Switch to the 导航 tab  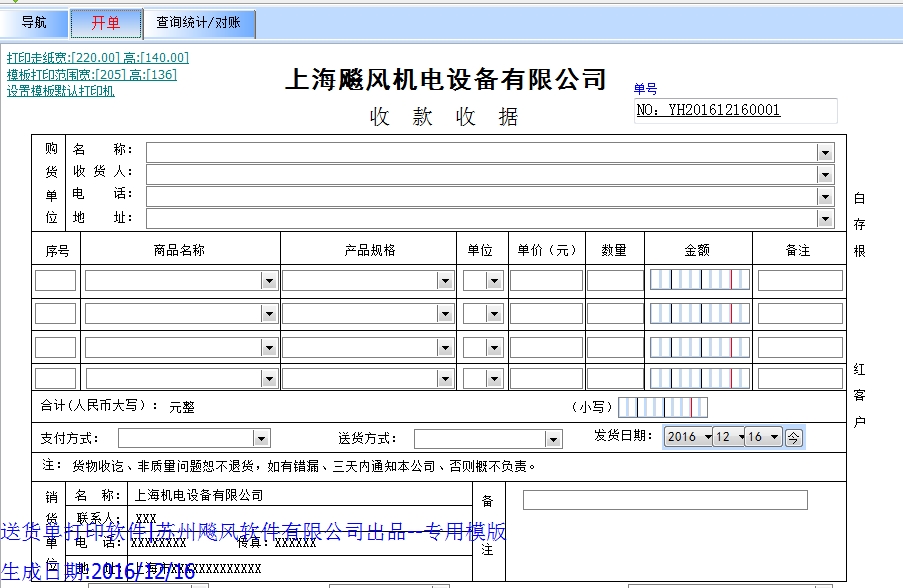tap(34, 23)
